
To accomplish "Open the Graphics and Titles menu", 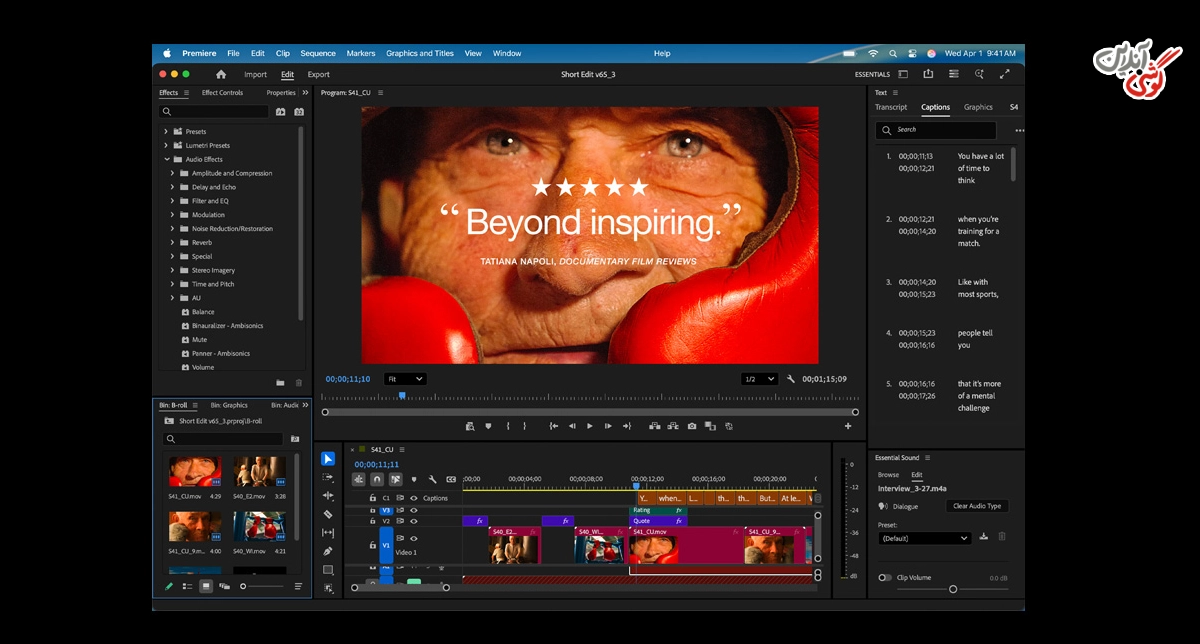I will click(420, 53).
